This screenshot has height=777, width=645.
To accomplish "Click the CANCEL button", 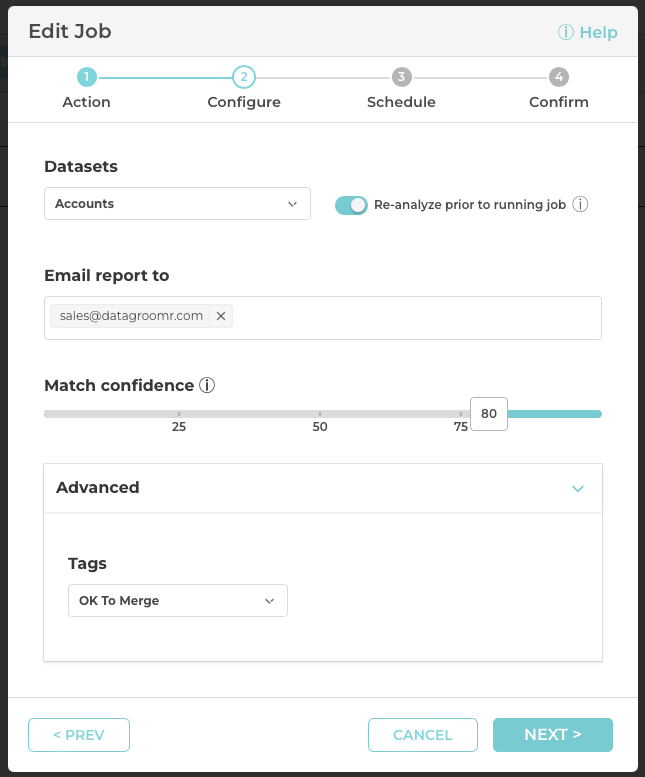I will [422, 735].
